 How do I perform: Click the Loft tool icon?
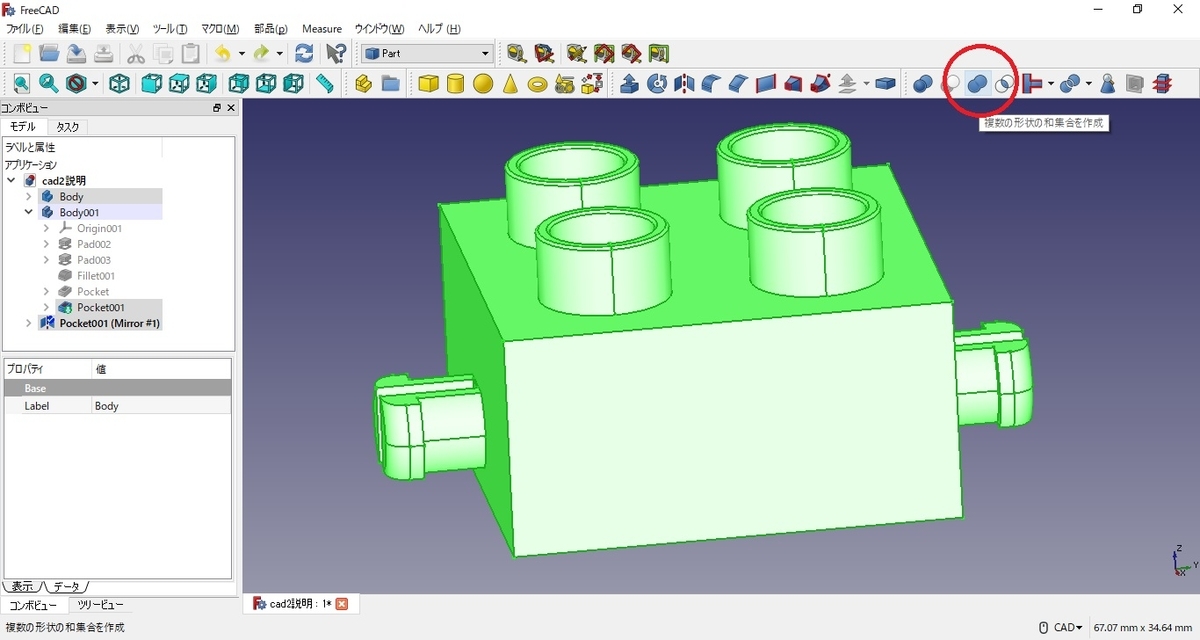[x=792, y=84]
